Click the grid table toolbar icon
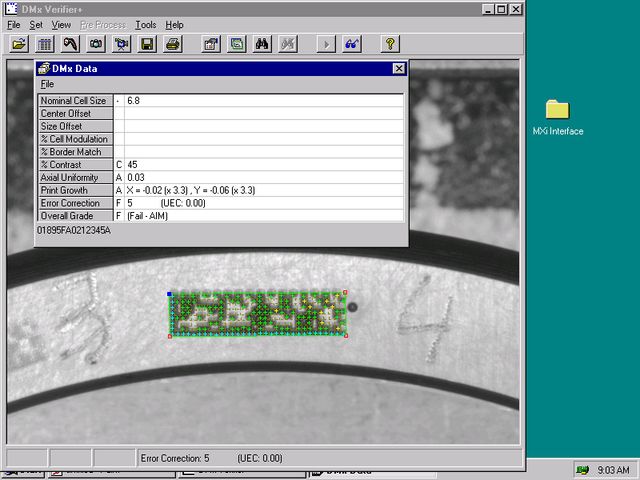Viewport: 640px width, 480px height. pos(44,44)
